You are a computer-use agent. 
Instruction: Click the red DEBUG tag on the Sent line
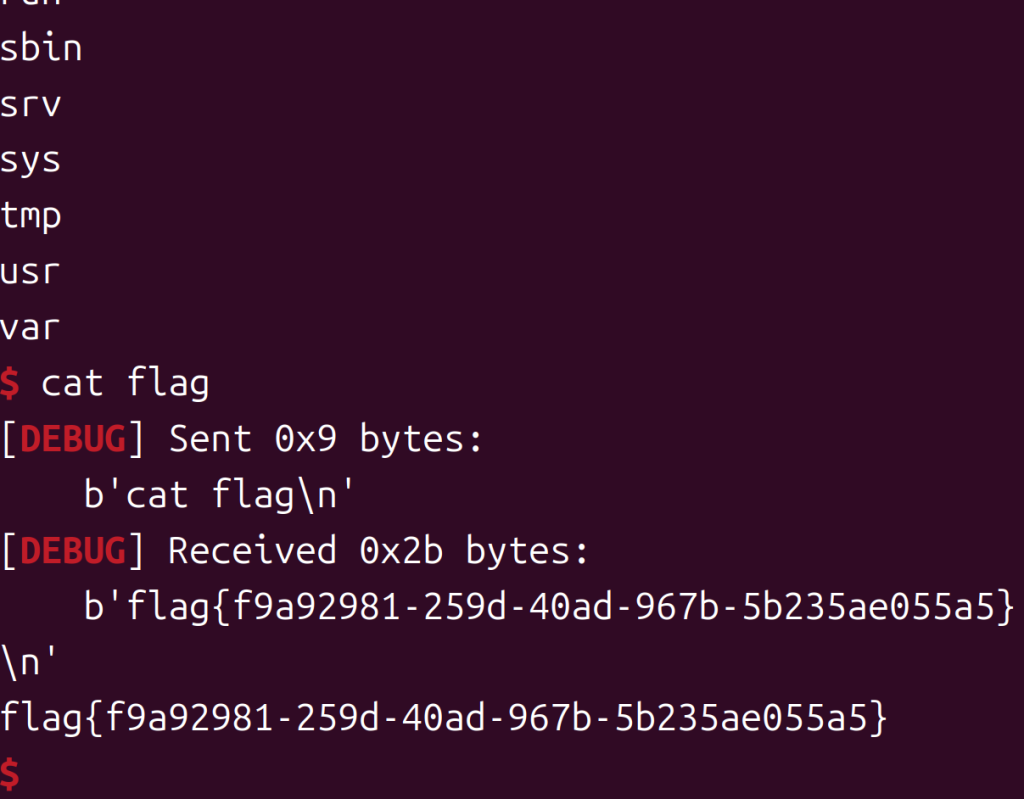(73, 439)
